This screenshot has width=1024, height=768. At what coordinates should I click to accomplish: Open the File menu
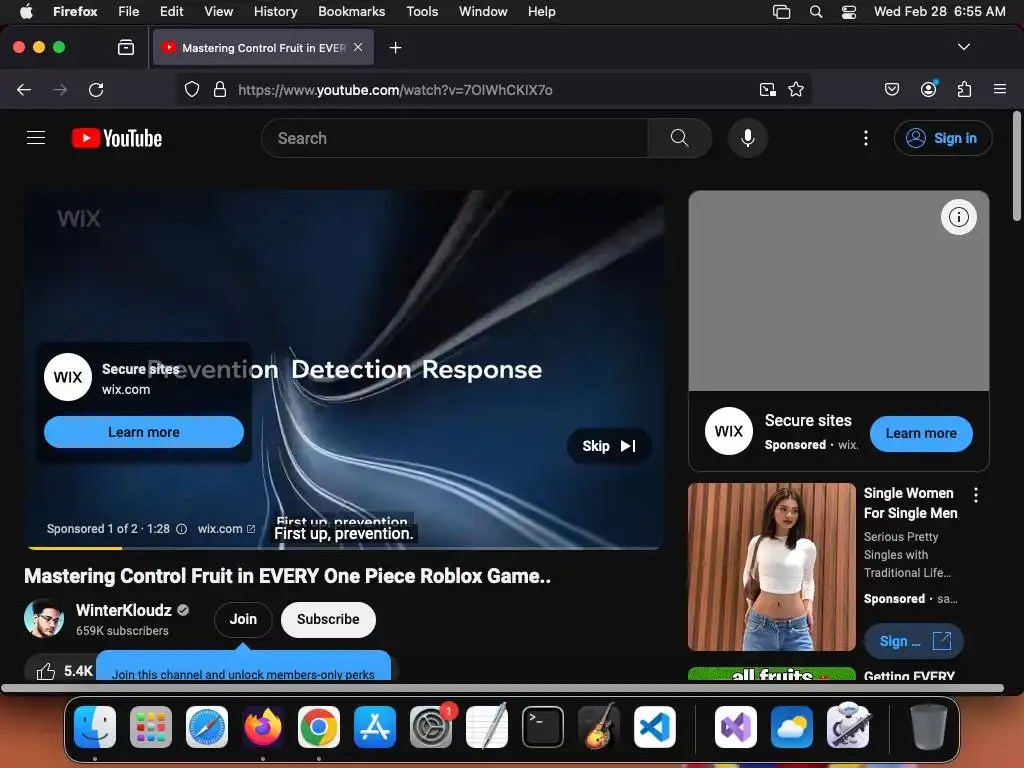tap(128, 11)
